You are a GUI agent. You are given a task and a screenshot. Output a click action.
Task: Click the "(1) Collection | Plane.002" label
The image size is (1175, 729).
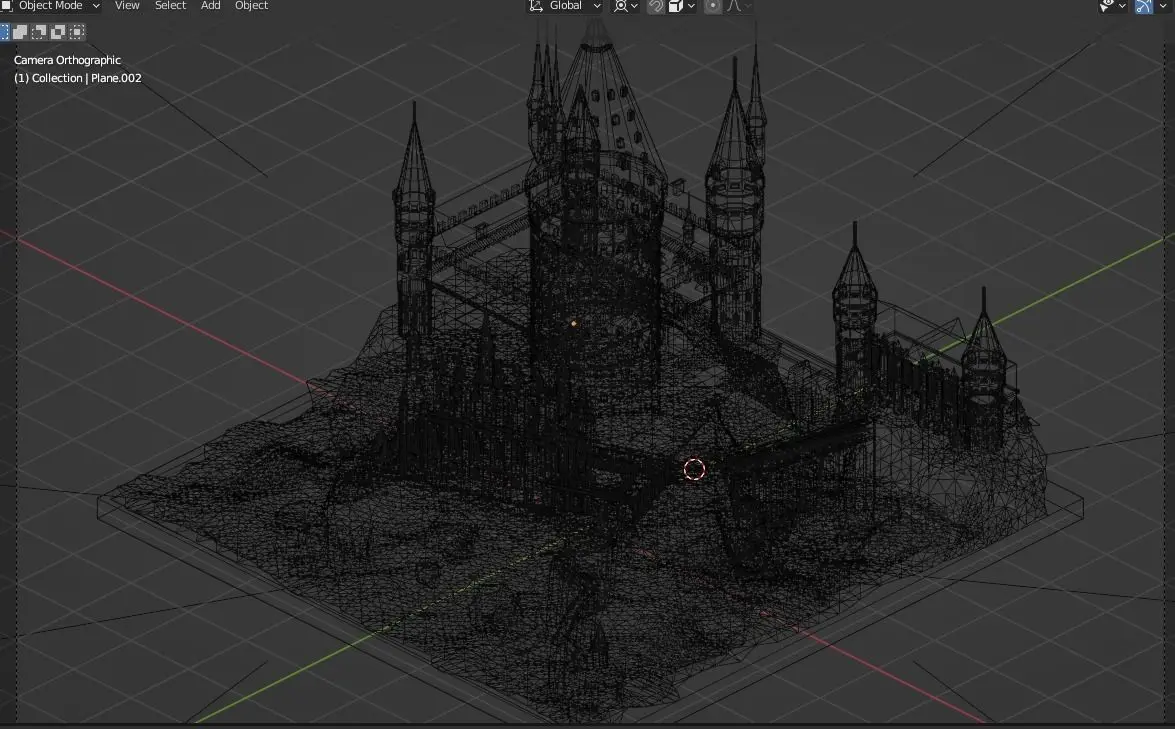coord(78,78)
